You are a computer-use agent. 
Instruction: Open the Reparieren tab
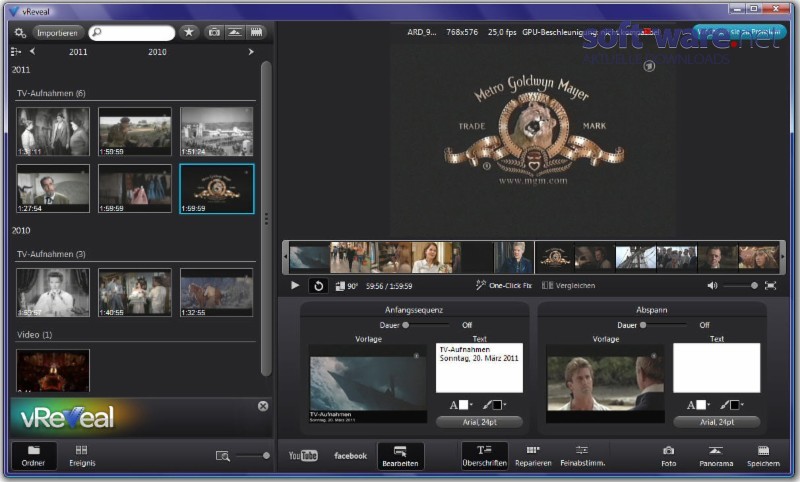click(533, 456)
